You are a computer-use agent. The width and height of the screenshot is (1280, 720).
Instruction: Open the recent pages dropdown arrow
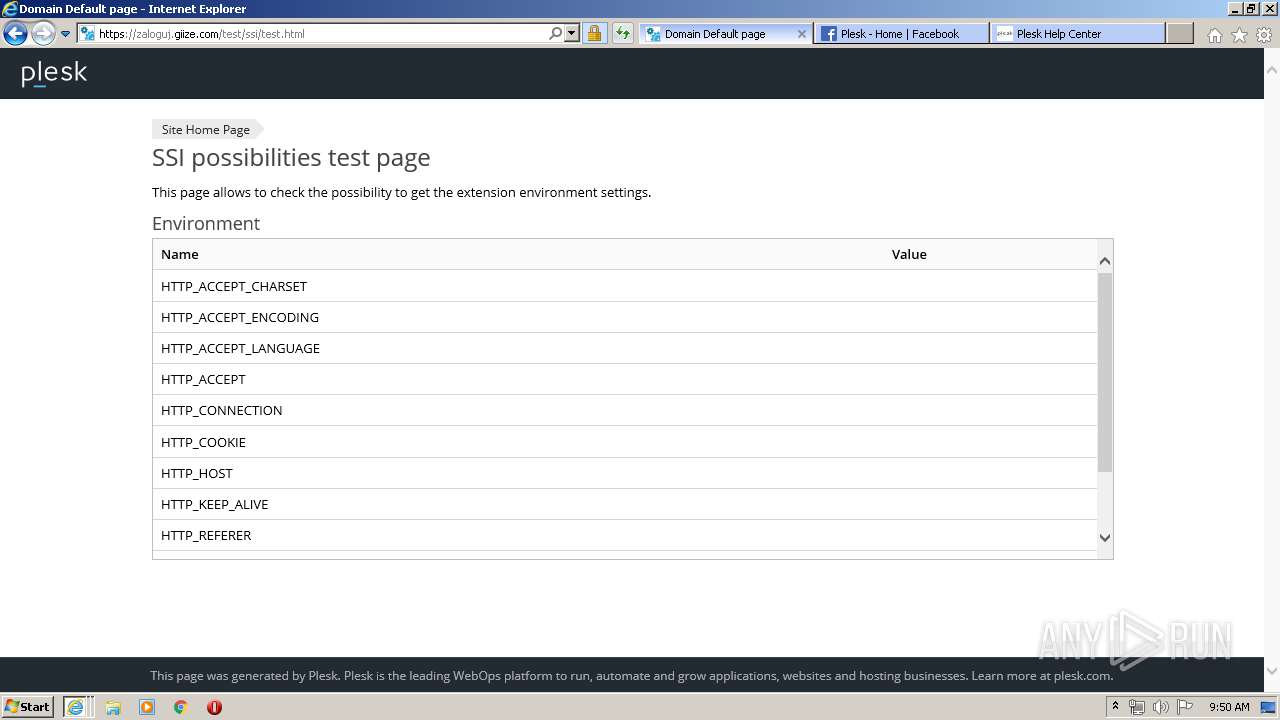tap(65, 34)
